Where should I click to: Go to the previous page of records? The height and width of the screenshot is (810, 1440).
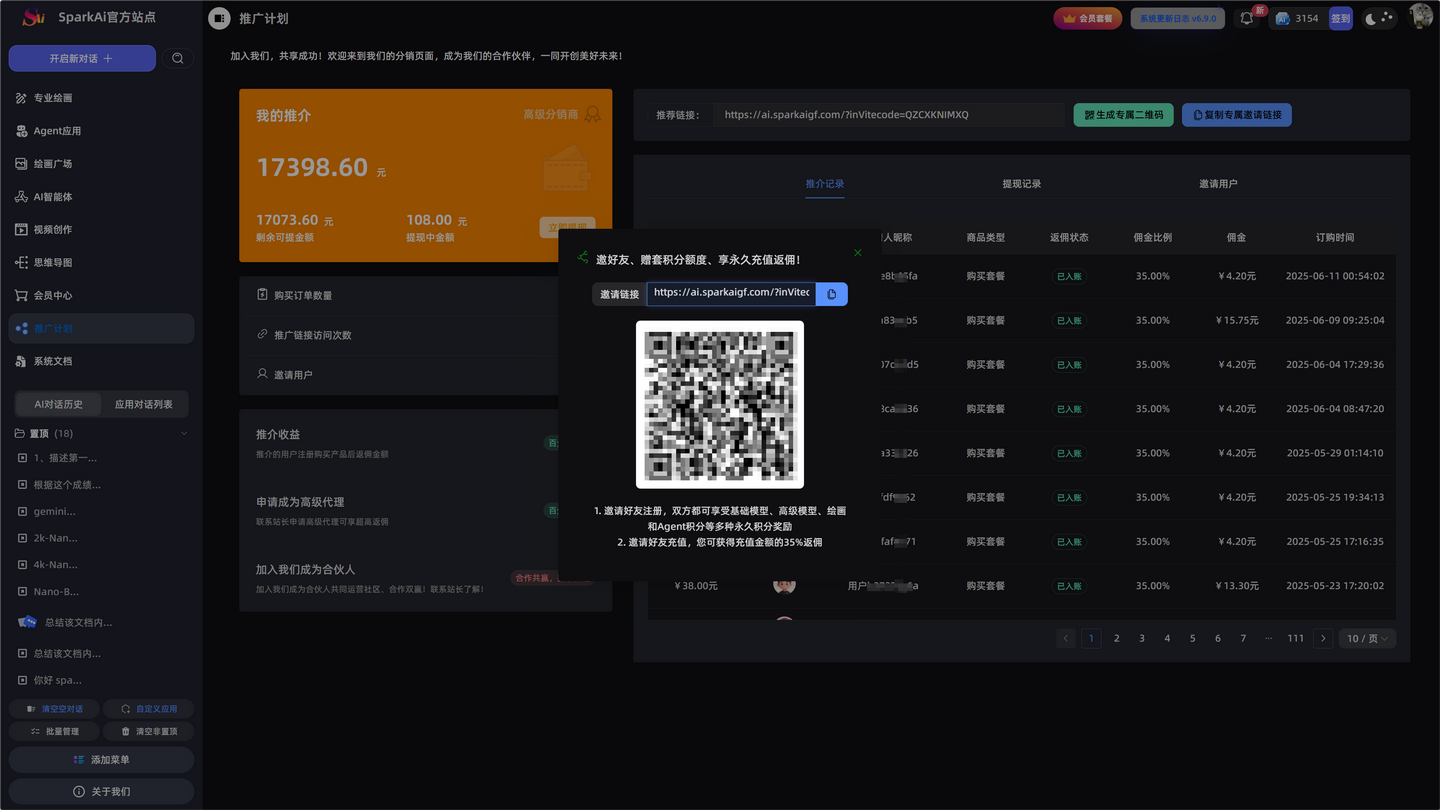(1066, 638)
